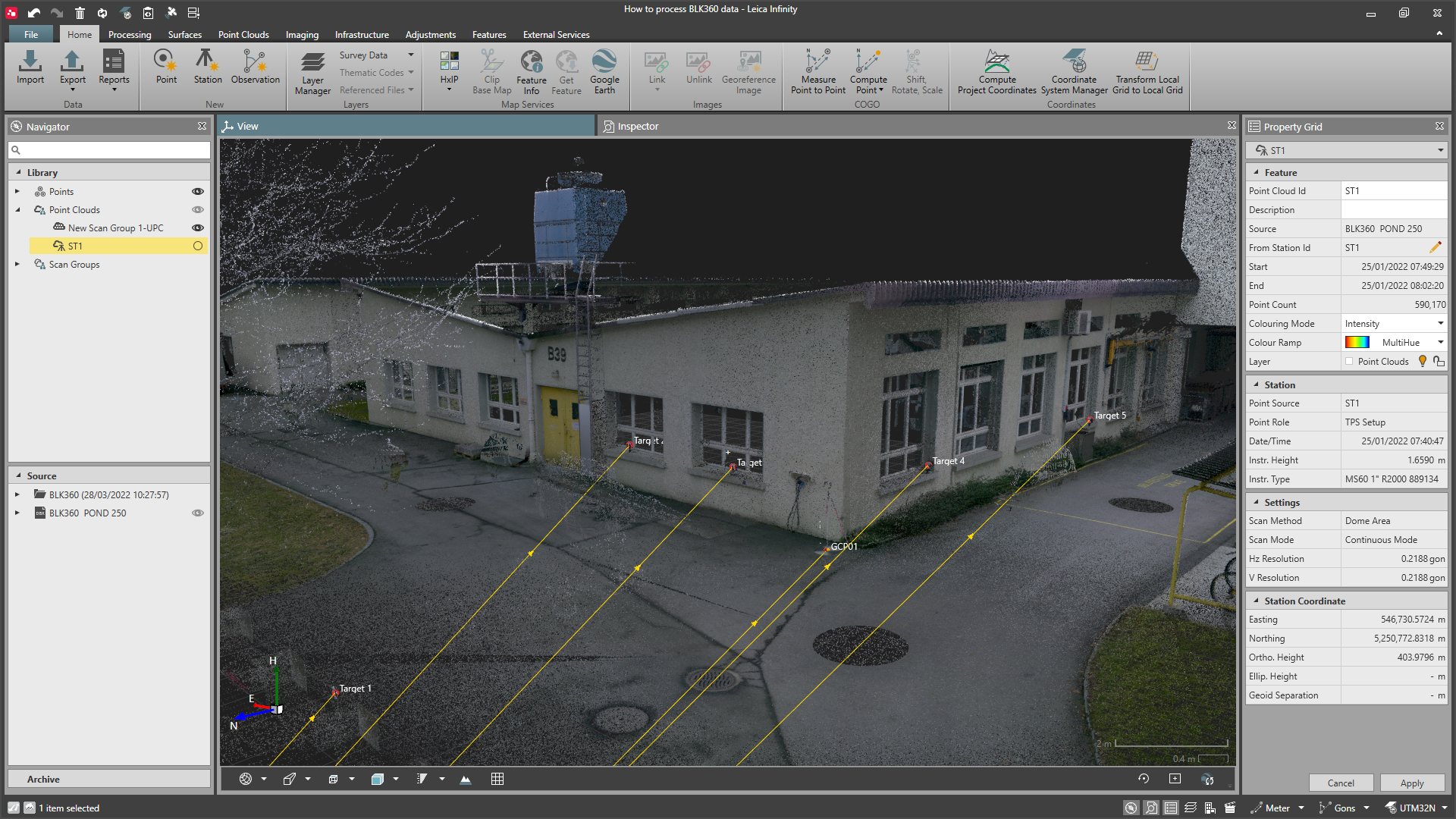Open Coordinate System Manager

coord(1074,71)
